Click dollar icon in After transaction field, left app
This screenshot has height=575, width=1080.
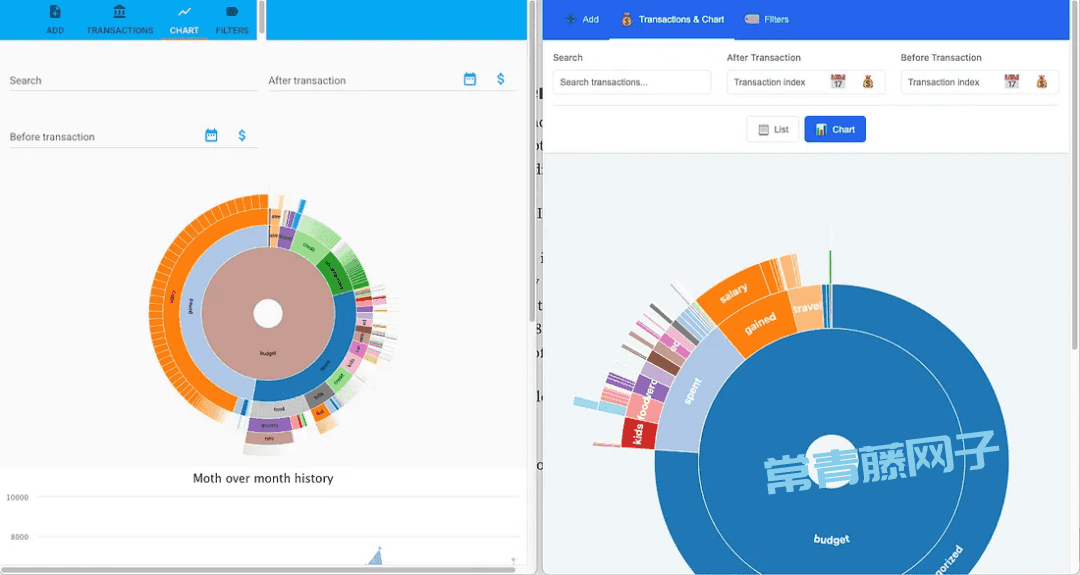tap(501, 79)
